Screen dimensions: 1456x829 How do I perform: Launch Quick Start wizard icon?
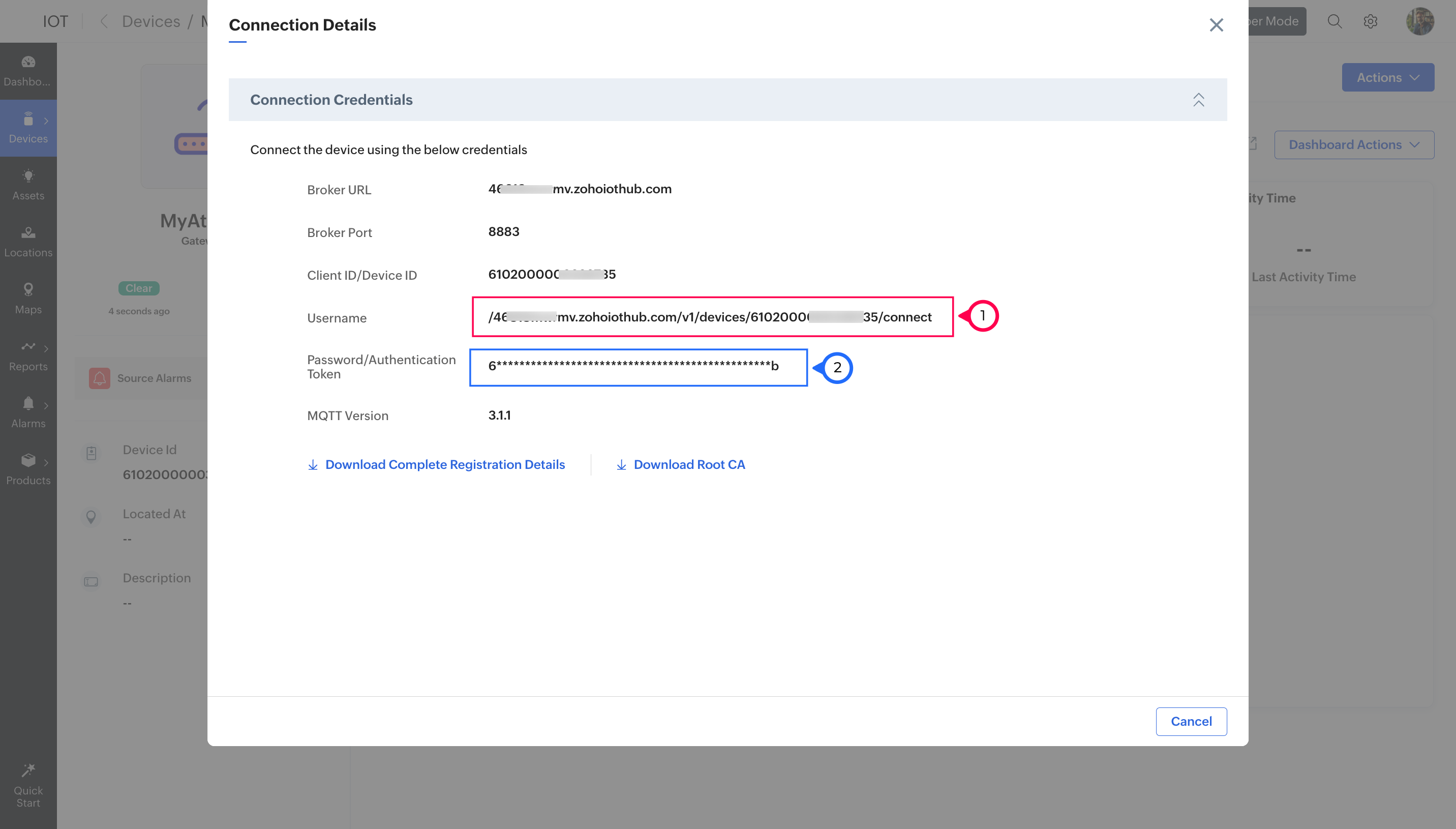click(x=28, y=785)
